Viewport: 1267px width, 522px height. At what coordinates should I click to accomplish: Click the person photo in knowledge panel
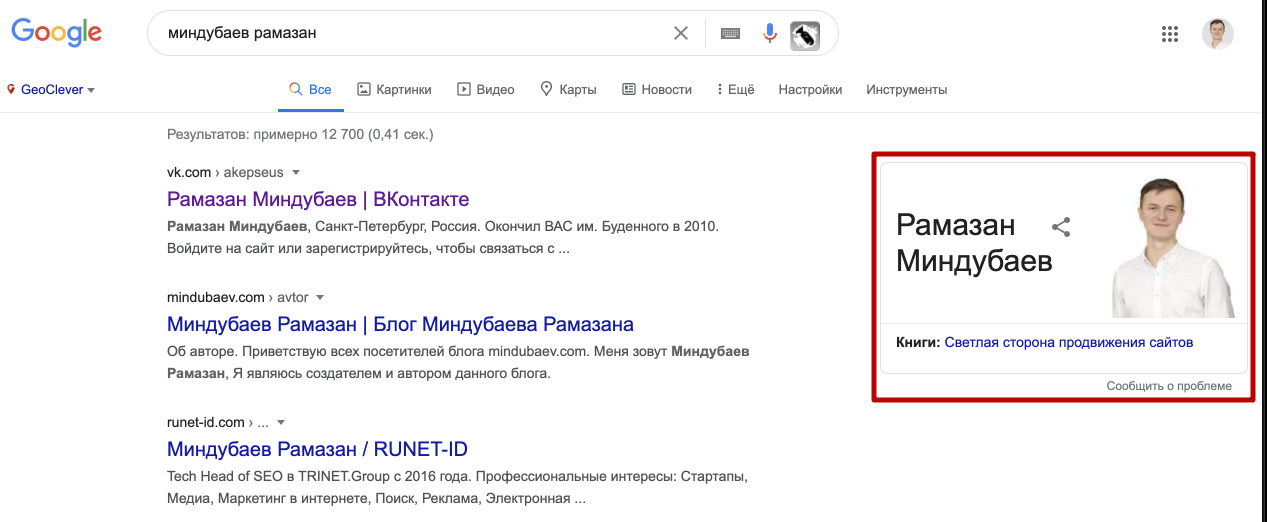1180,243
